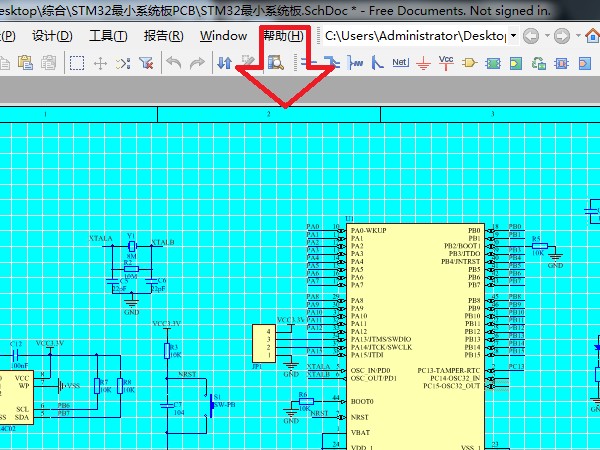This screenshot has width=600, height=450.
Task: Click resistor R8 10K pull-up
Action: pyautogui.click(x=120, y=386)
